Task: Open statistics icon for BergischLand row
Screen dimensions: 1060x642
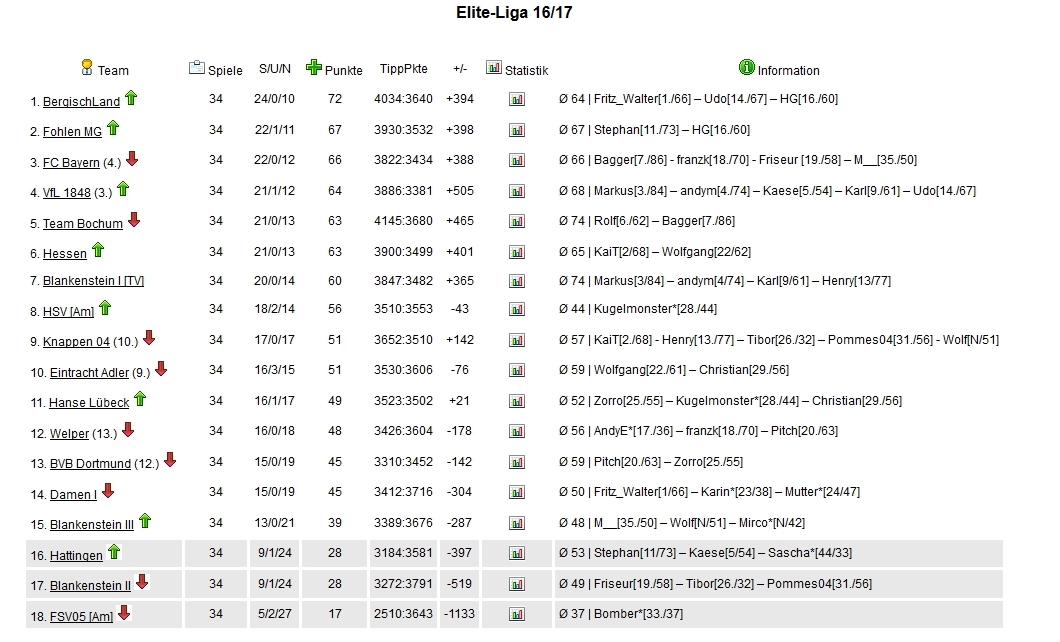Action: tap(517, 99)
